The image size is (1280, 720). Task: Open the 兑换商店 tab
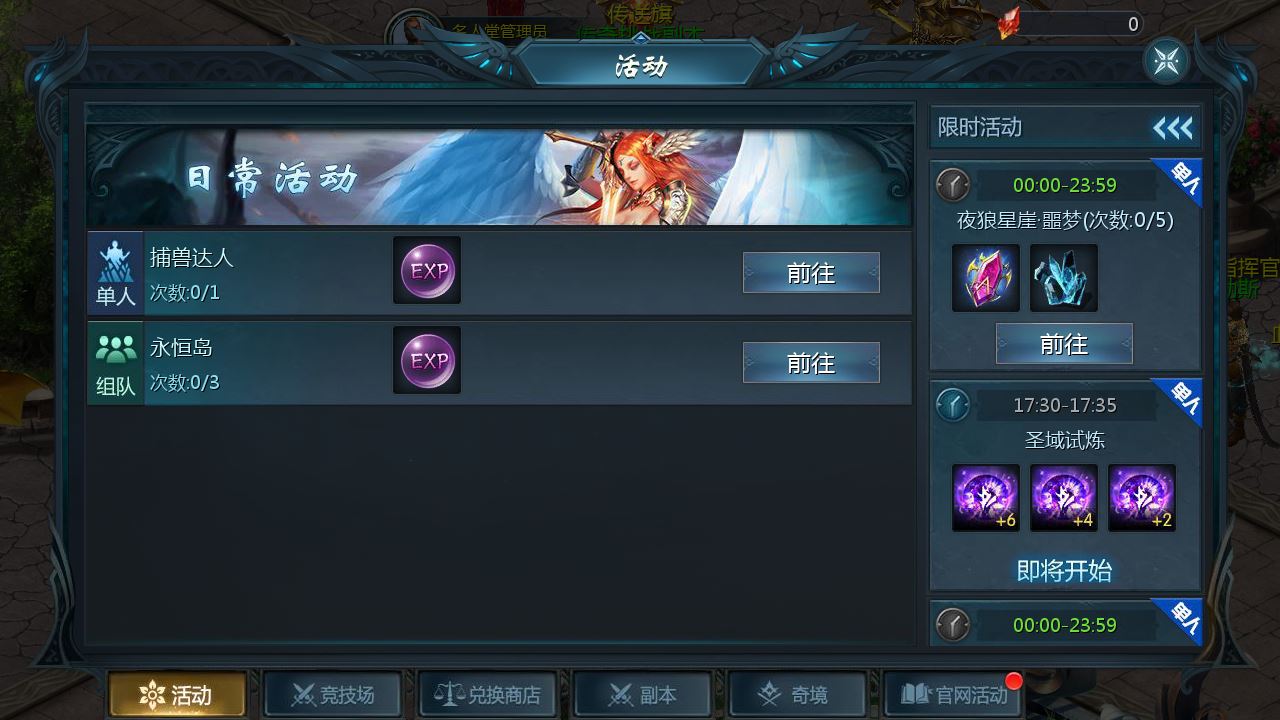click(489, 694)
